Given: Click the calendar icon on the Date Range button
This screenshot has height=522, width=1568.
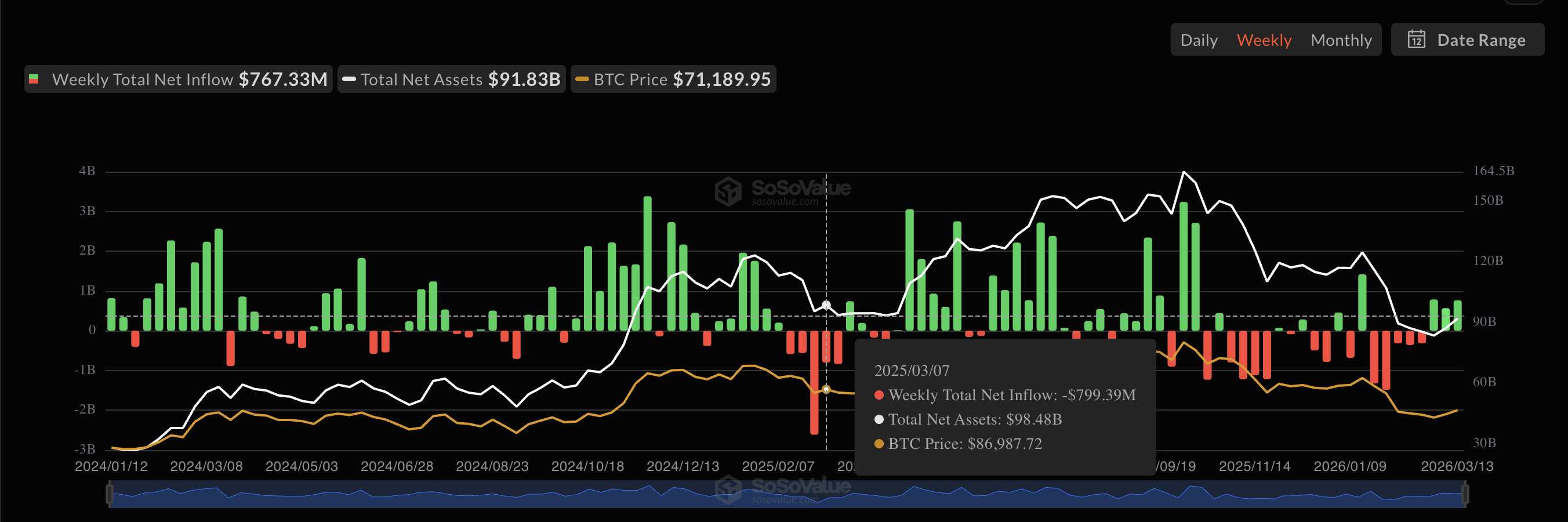Looking at the screenshot, I should coord(1417,39).
